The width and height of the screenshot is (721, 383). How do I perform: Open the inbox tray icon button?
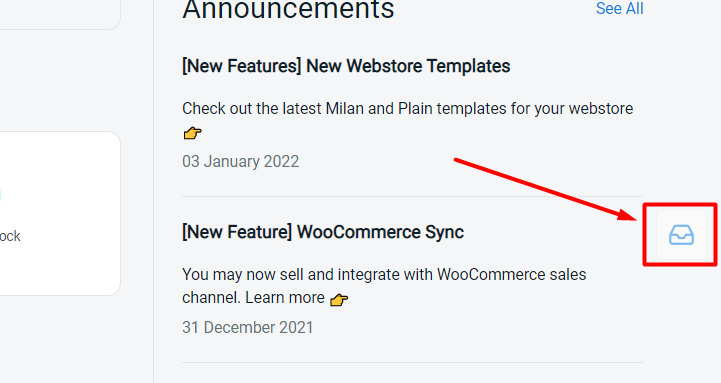click(681, 234)
